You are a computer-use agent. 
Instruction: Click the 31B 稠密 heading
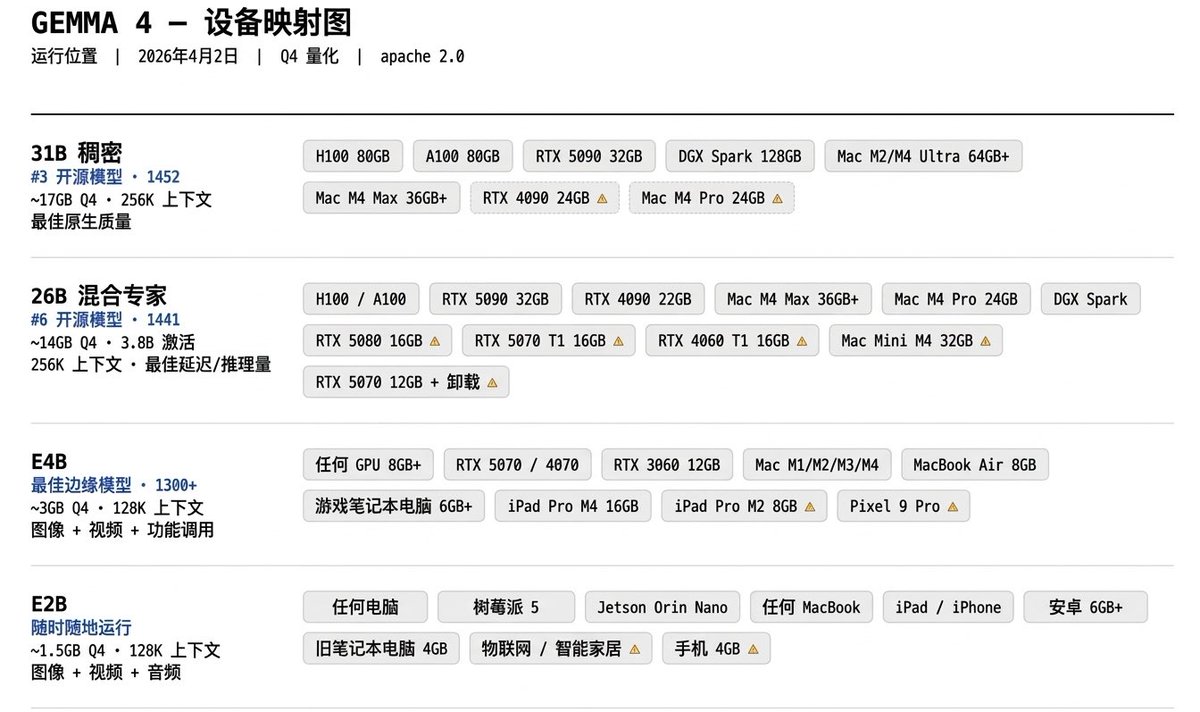click(77, 153)
